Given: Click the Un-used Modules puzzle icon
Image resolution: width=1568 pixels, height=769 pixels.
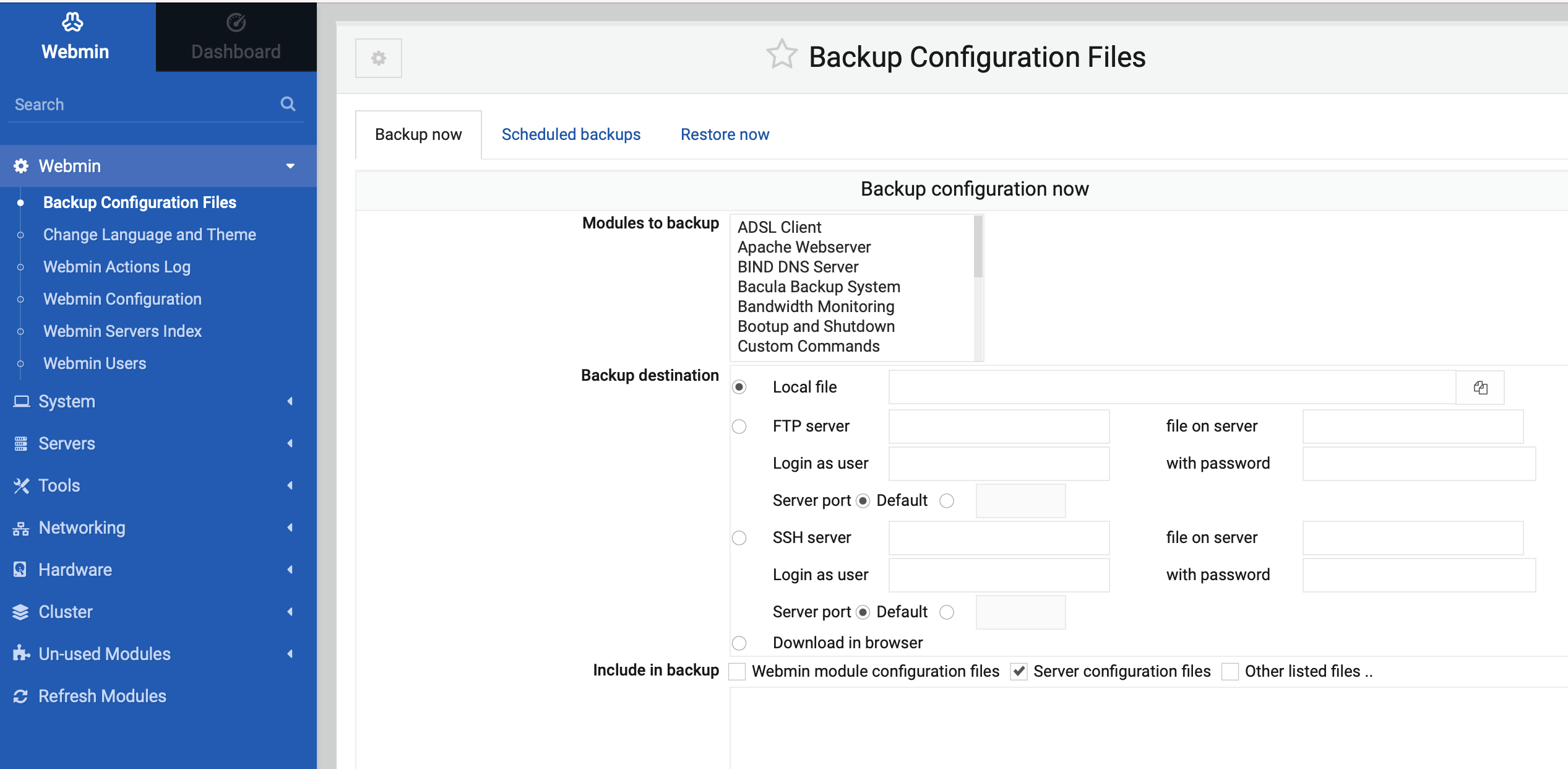Looking at the screenshot, I should pyautogui.click(x=21, y=653).
